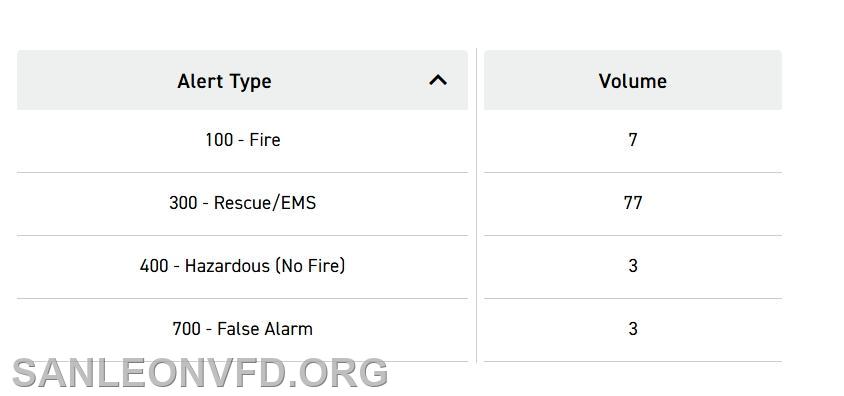Click the Hazardous volume value 3
The width and height of the screenshot is (844, 396).
click(x=632, y=266)
